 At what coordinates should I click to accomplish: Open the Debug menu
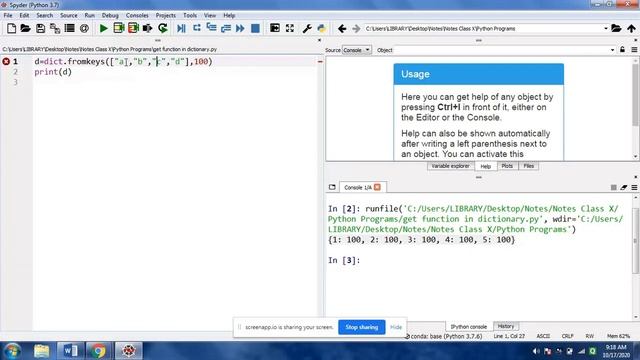110,15
